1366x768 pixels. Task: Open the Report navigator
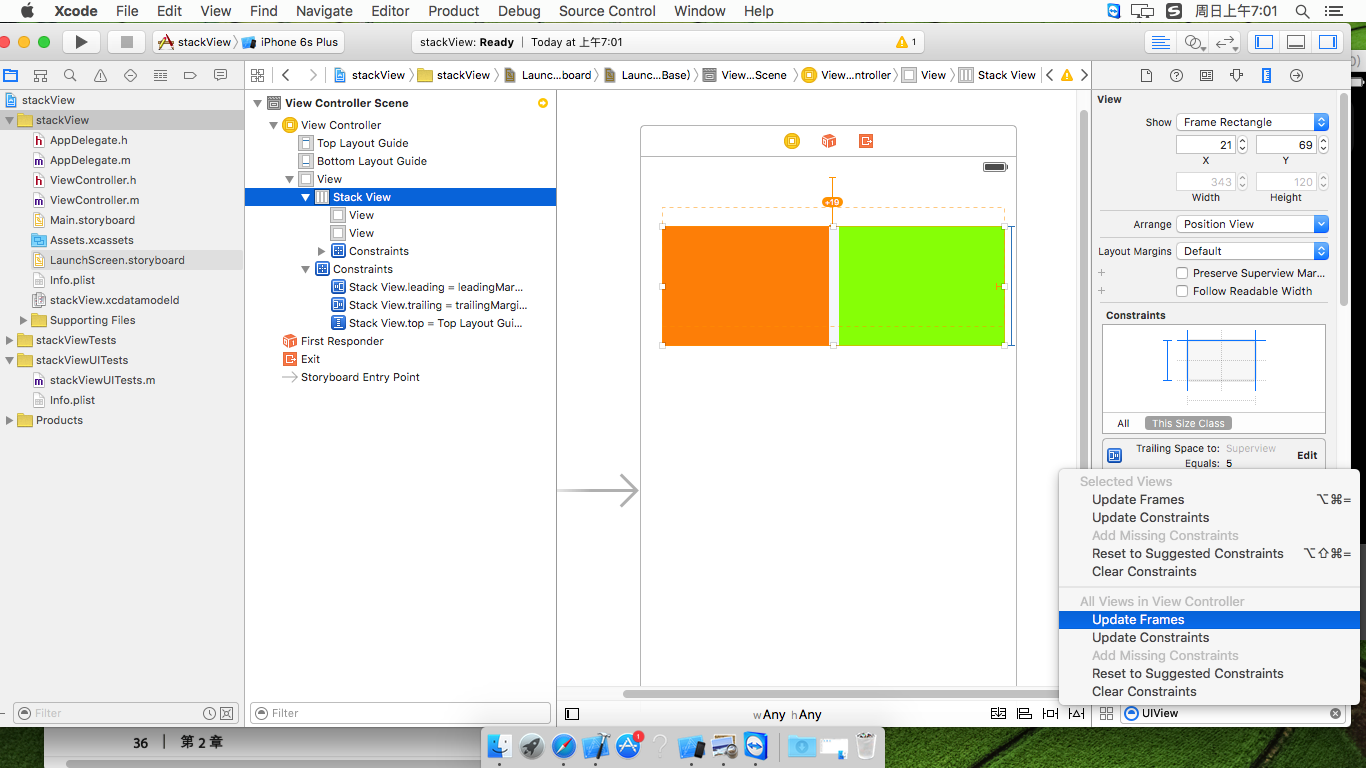[220, 75]
